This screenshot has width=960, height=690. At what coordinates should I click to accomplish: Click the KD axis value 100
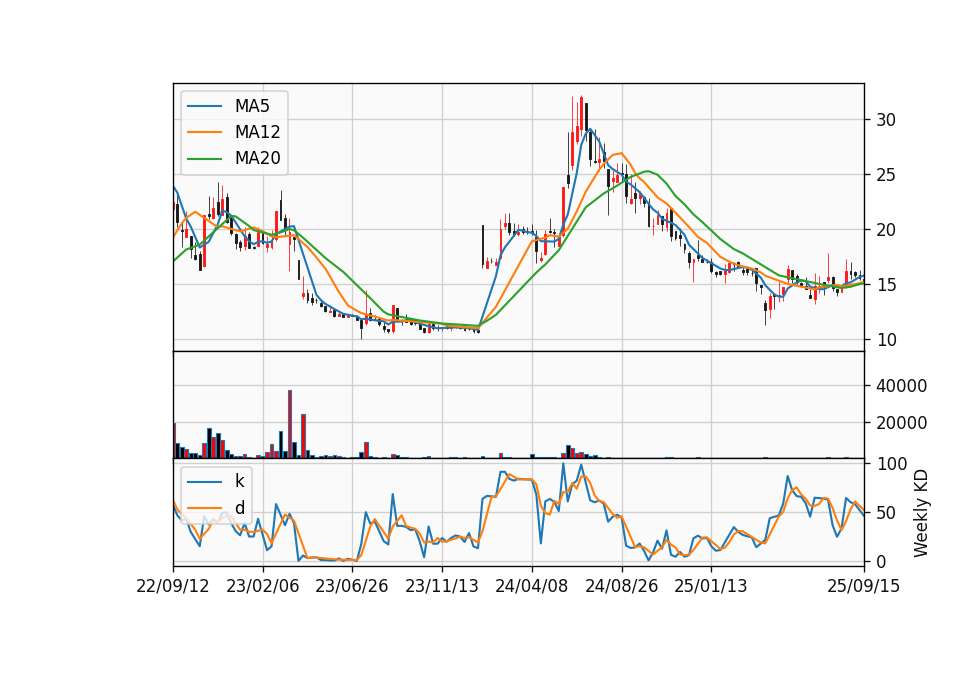tap(891, 464)
